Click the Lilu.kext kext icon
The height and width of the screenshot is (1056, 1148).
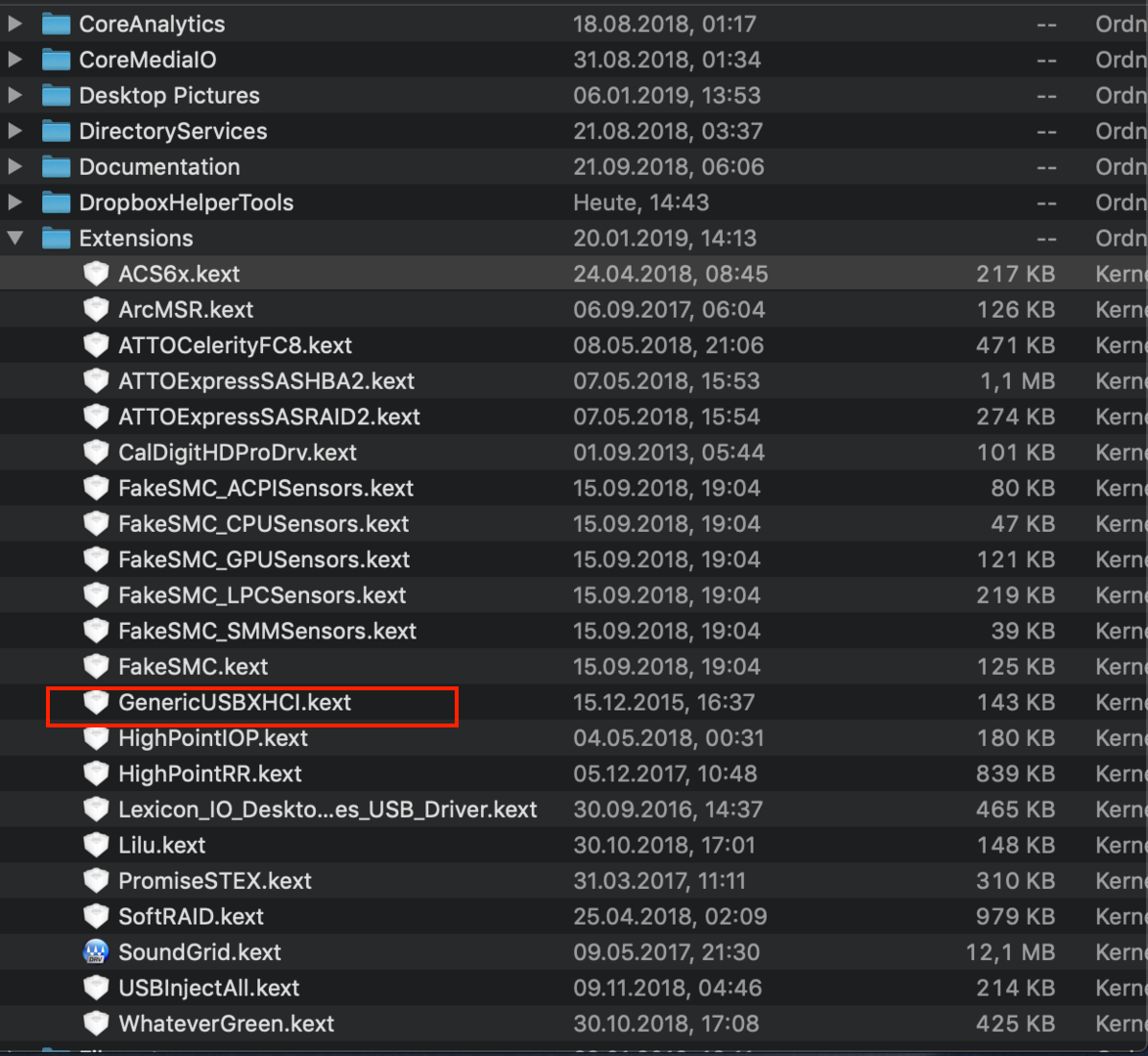coord(96,845)
